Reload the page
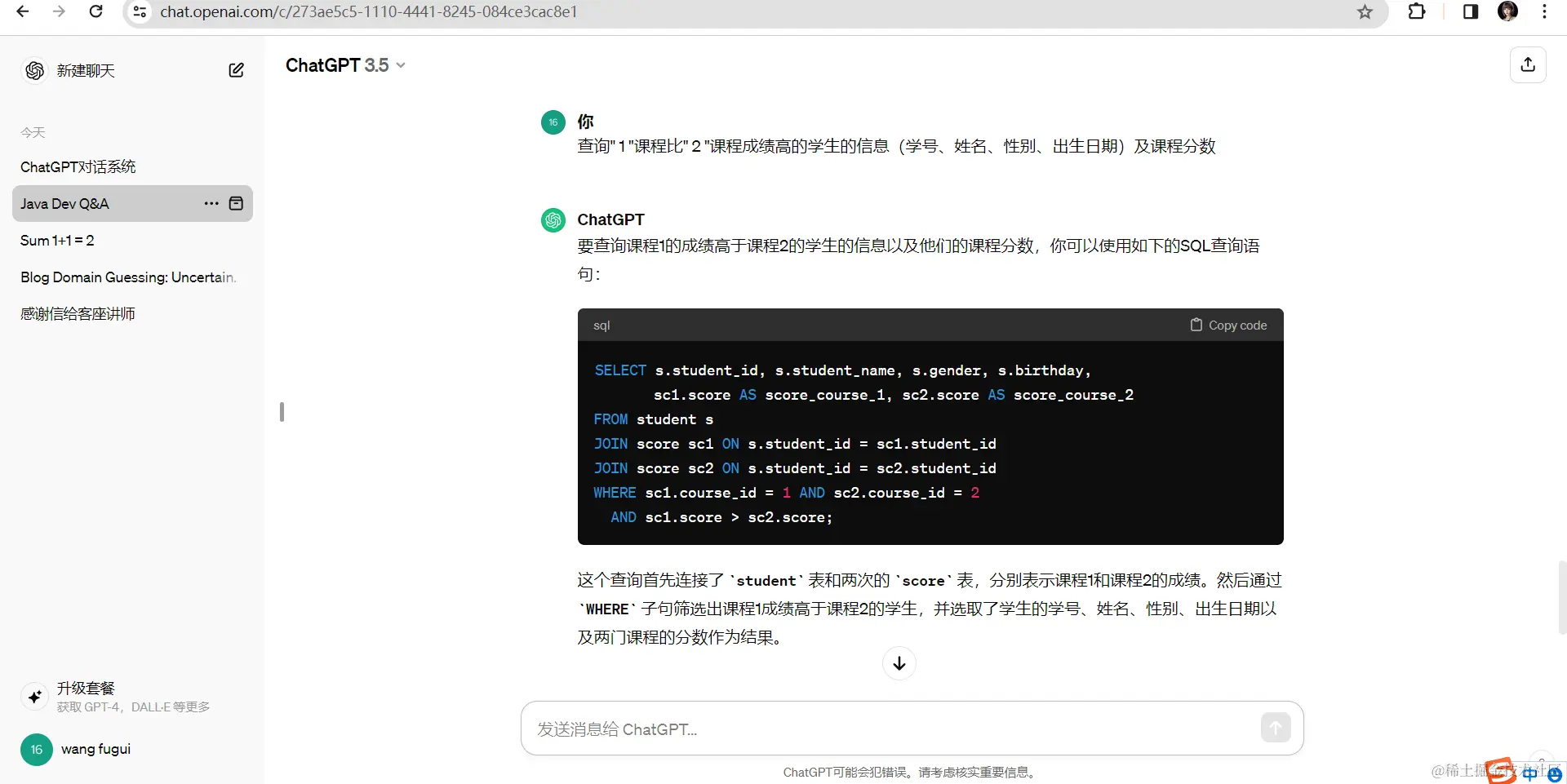This screenshot has width=1567, height=784. [95, 11]
